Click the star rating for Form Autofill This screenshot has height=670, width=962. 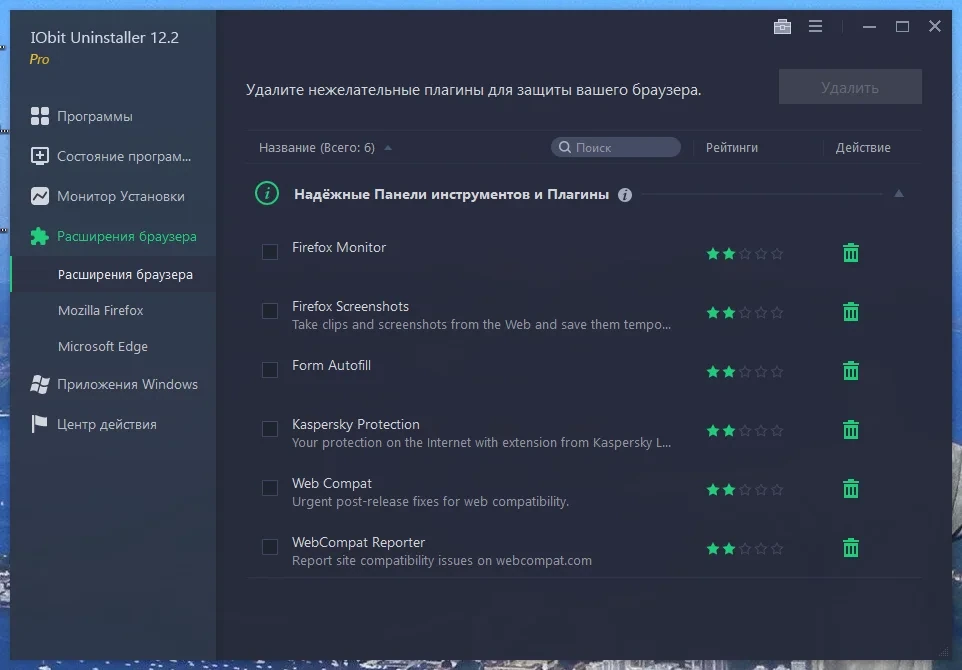coord(745,371)
